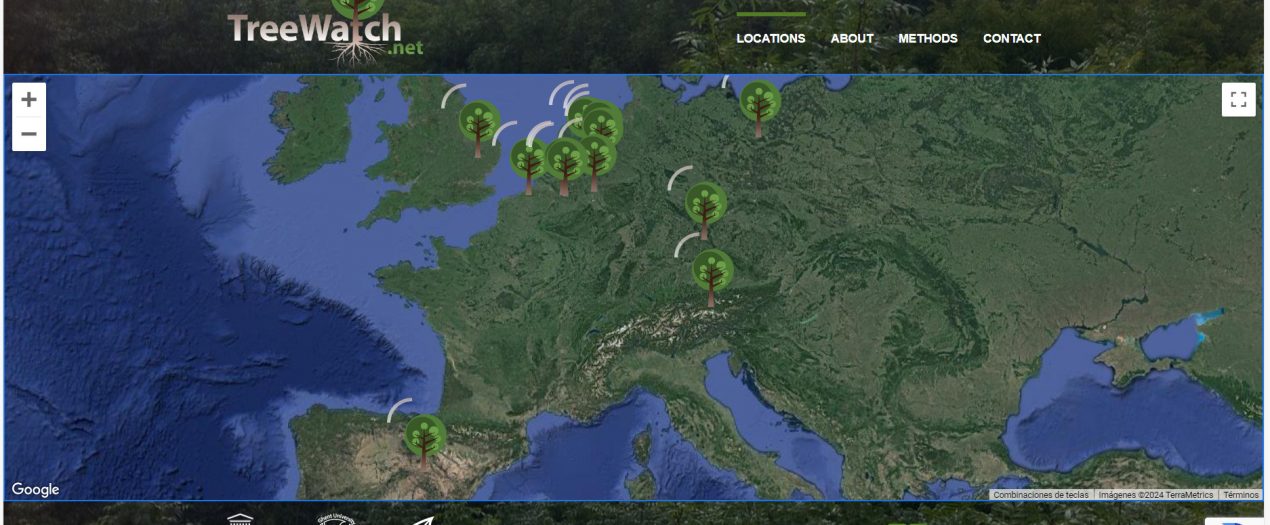Click the TreeWatch.net logo
This screenshot has height=525, width=1270.
(x=325, y=34)
